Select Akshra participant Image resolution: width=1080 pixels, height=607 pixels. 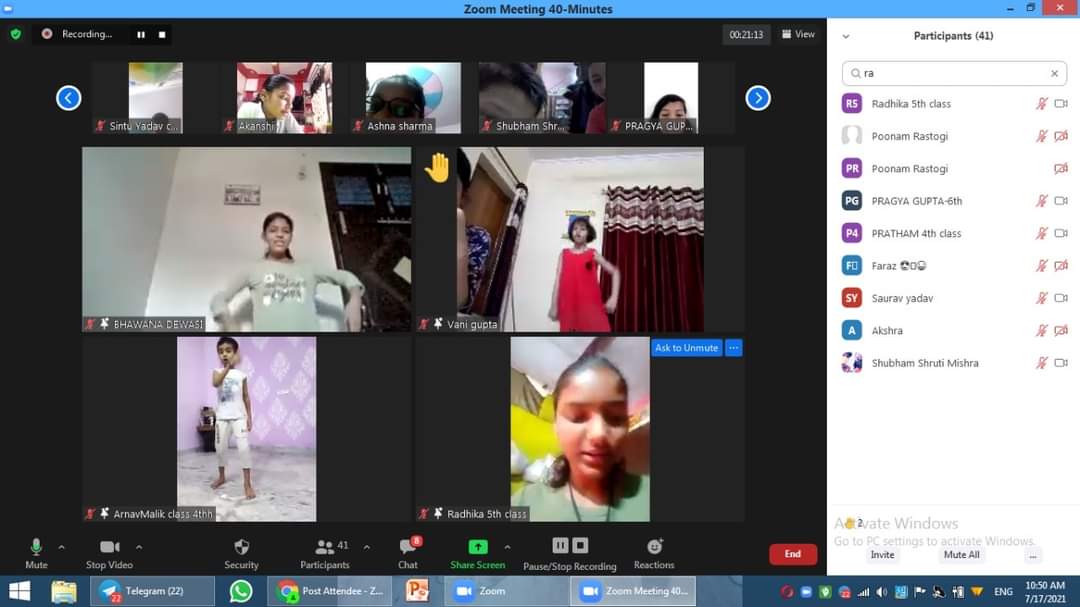954,330
